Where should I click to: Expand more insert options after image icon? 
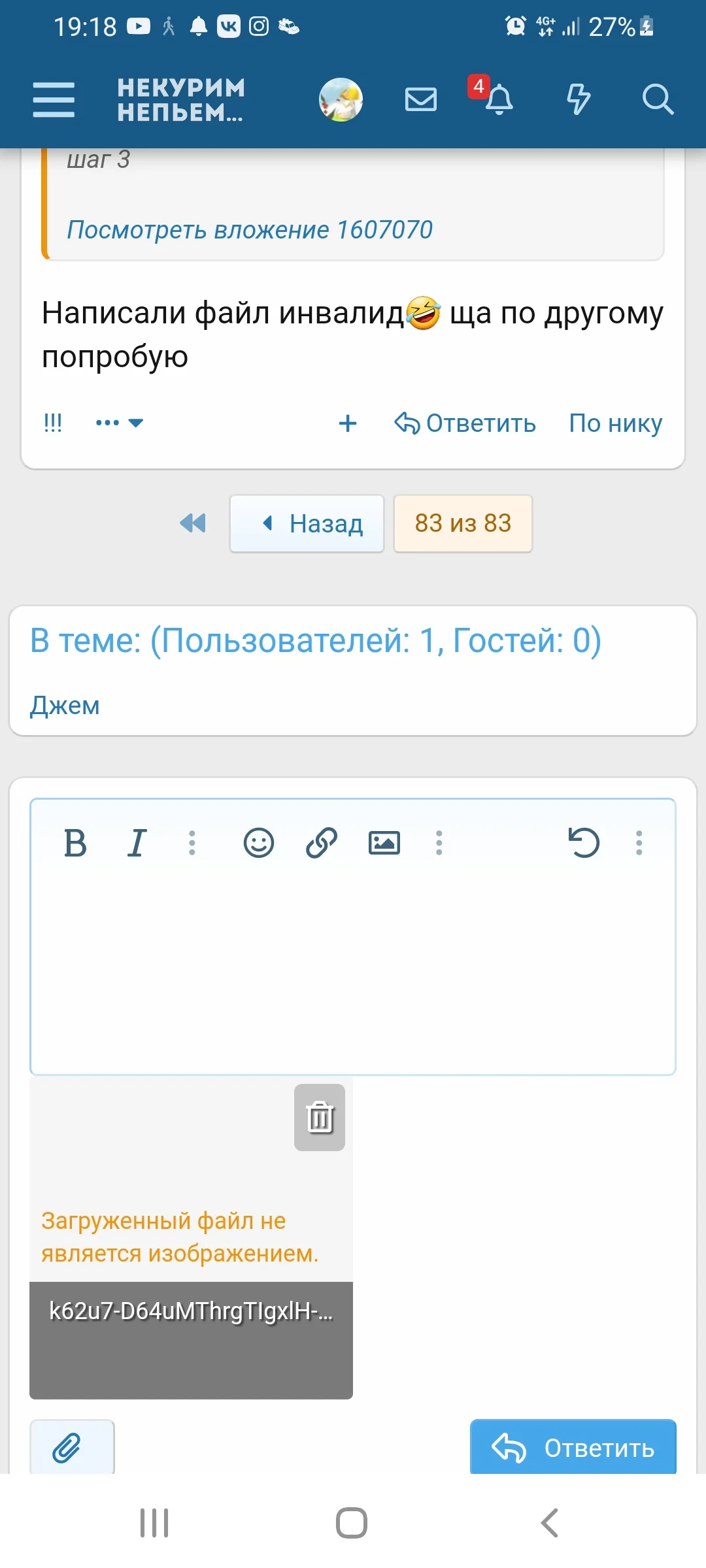tap(439, 843)
